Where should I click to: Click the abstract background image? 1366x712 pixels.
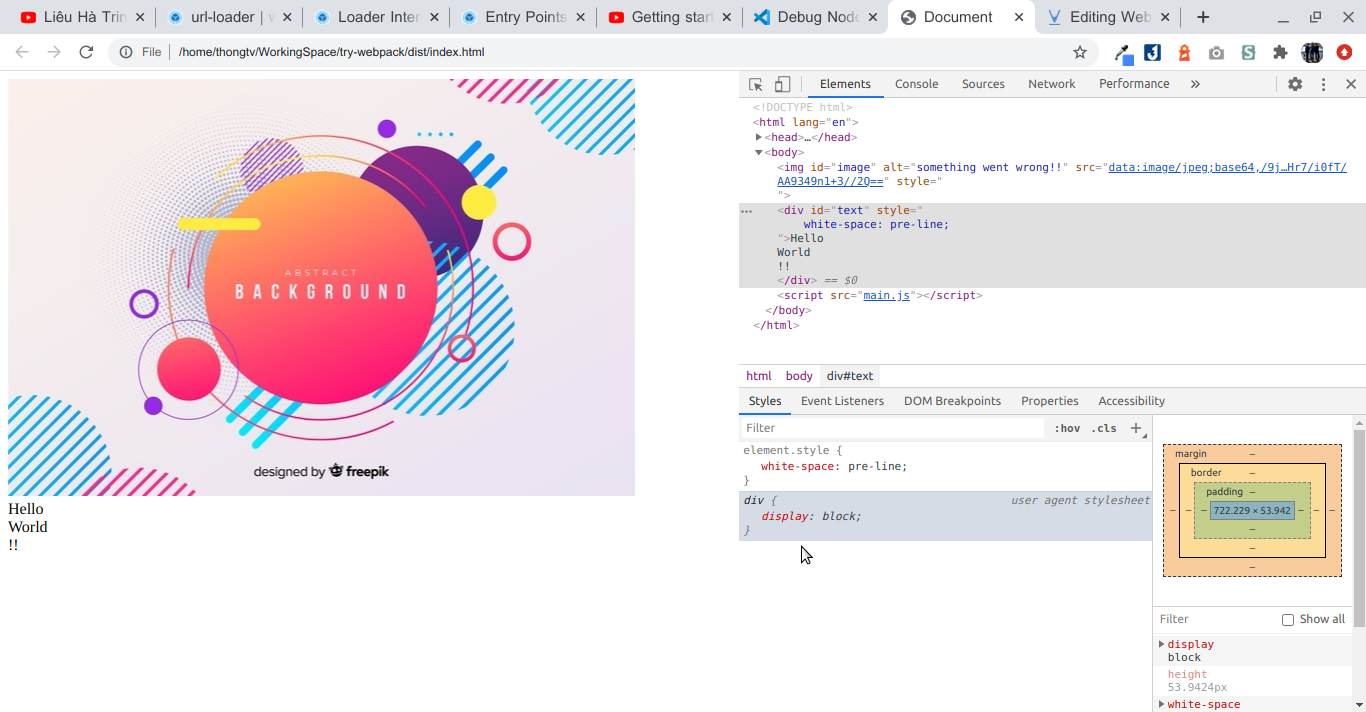coord(321,287)
